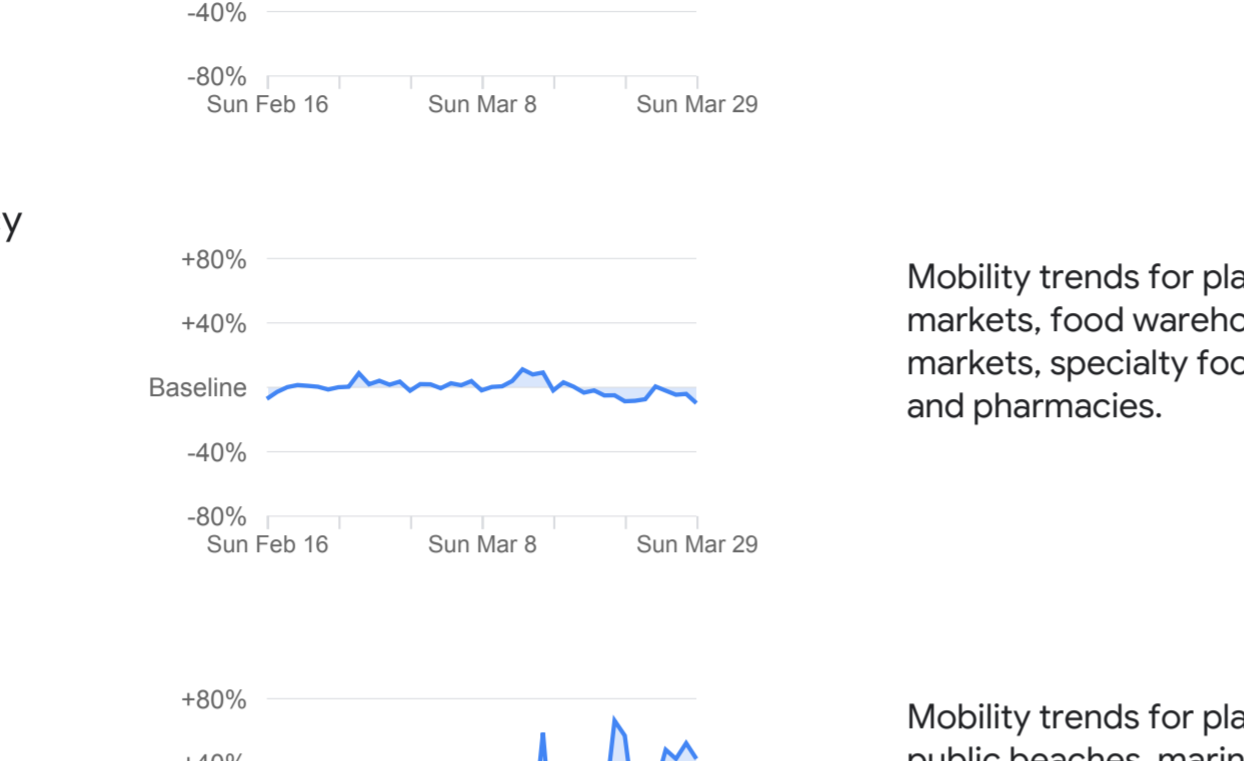This screenshot has height=761, width=1244.
Task: Click the '-40%' label on the top chart
Action: point(216,13)
